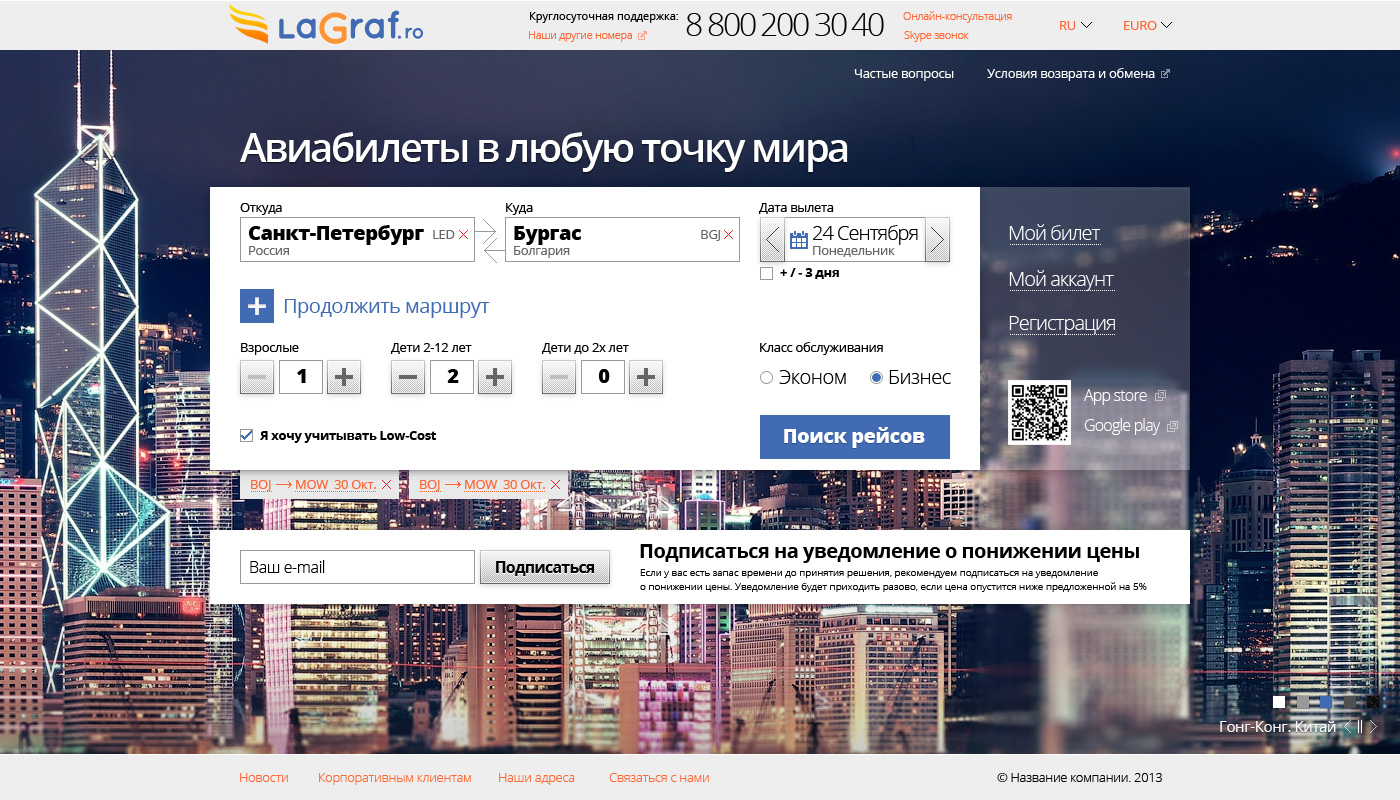
Task: Open Регистрация in the side panel
Action: (1062, 323)
